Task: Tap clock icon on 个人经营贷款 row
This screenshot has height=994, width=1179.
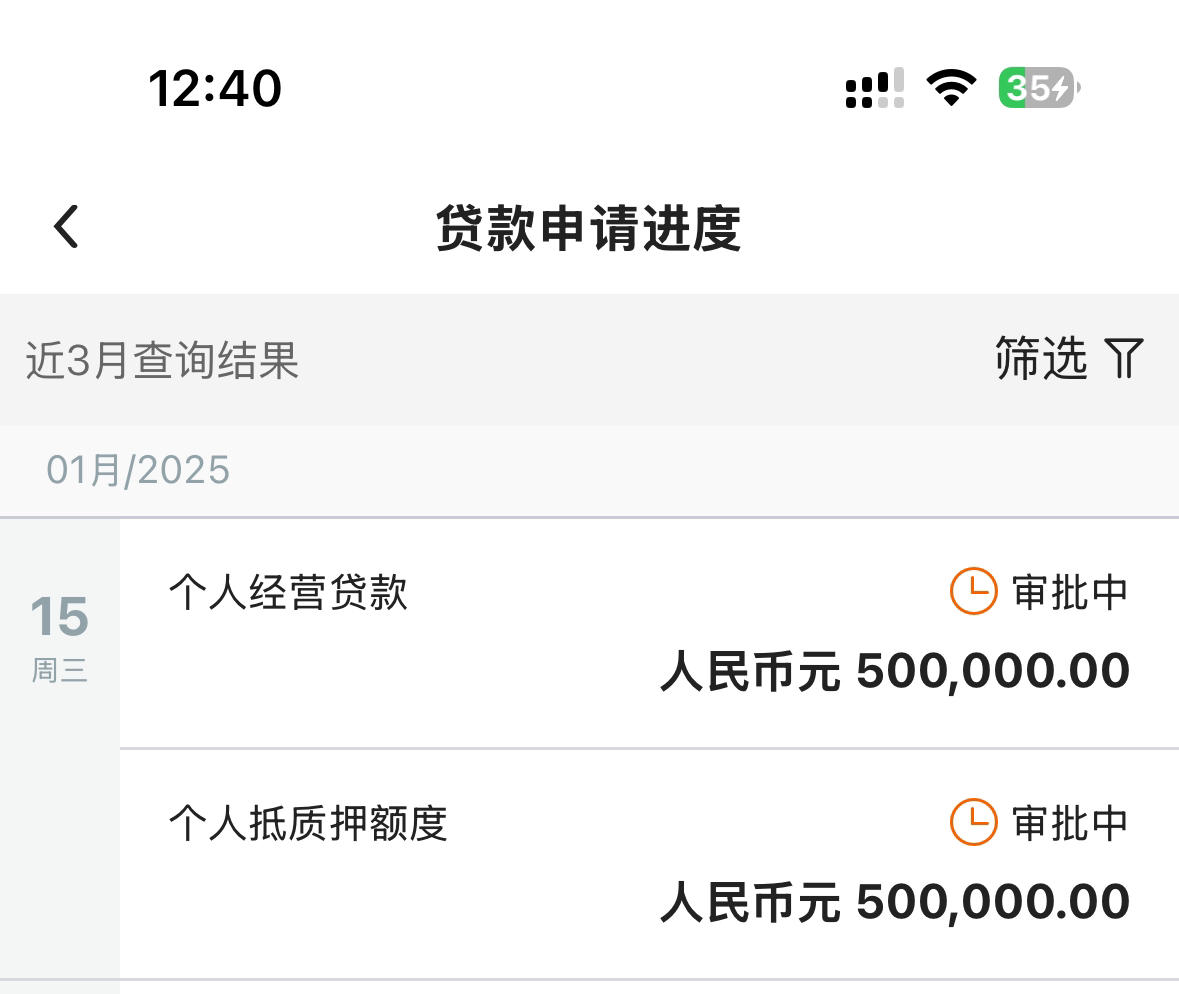Action: (974, 591)
